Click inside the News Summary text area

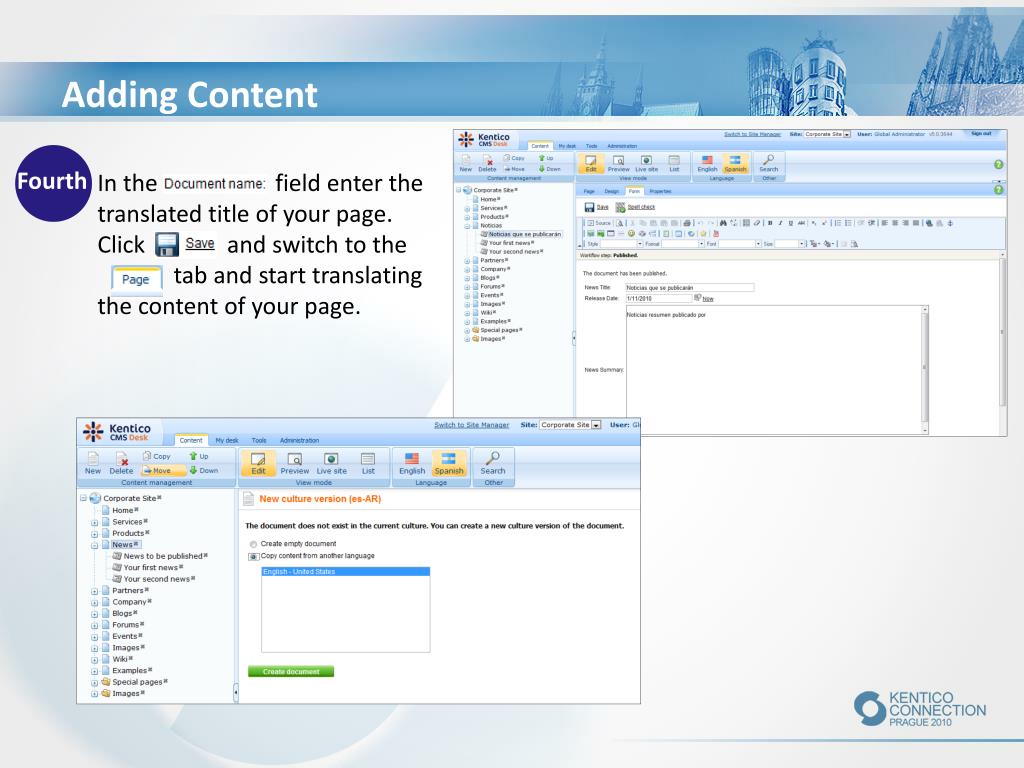pos(774,369)
